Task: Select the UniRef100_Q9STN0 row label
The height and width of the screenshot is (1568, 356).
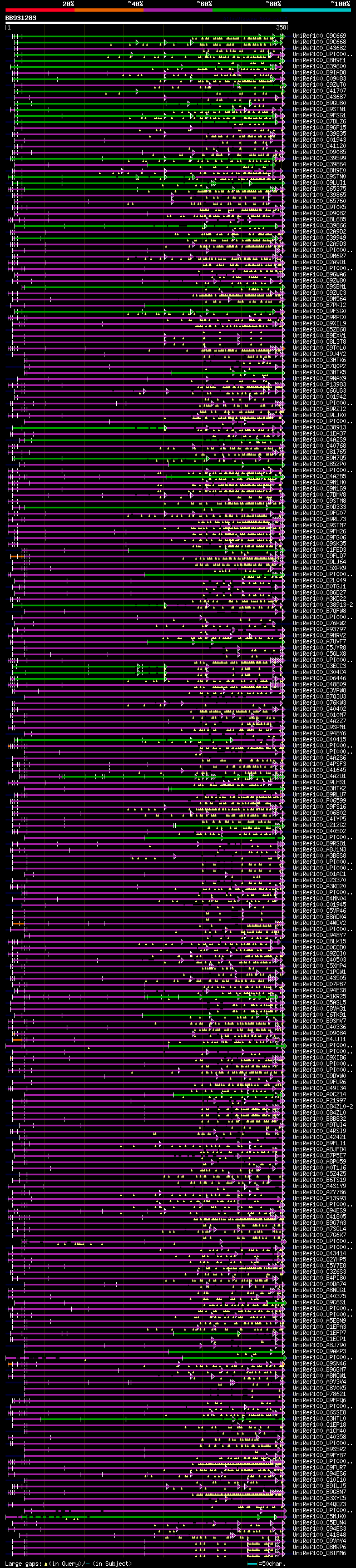Action: (319, 176)
